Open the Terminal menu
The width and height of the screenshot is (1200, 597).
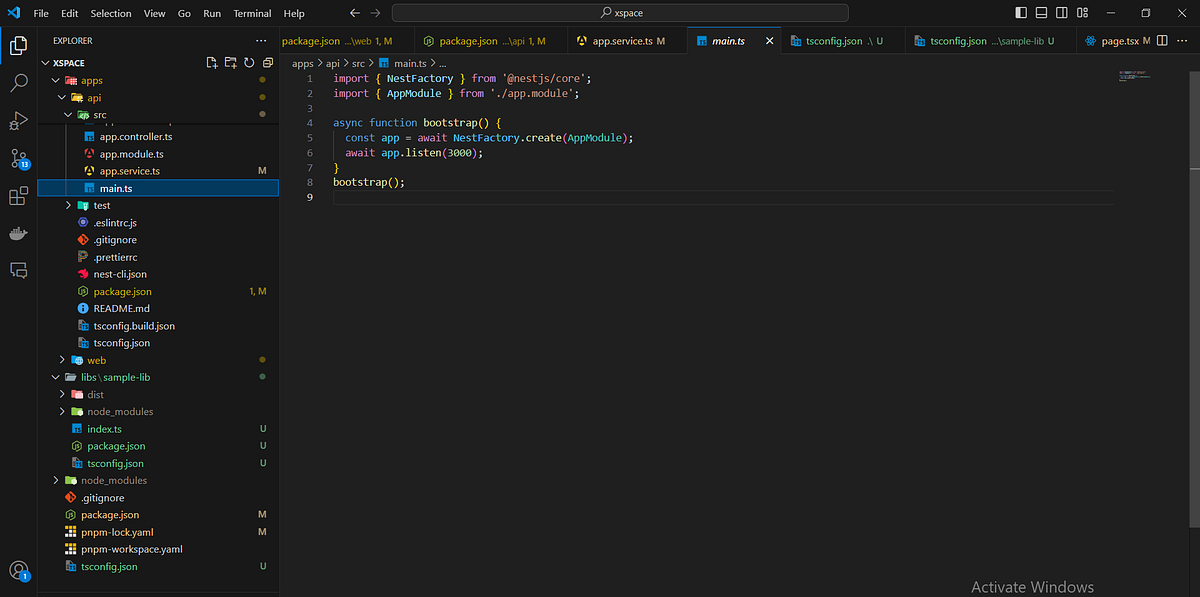(251, 13)
